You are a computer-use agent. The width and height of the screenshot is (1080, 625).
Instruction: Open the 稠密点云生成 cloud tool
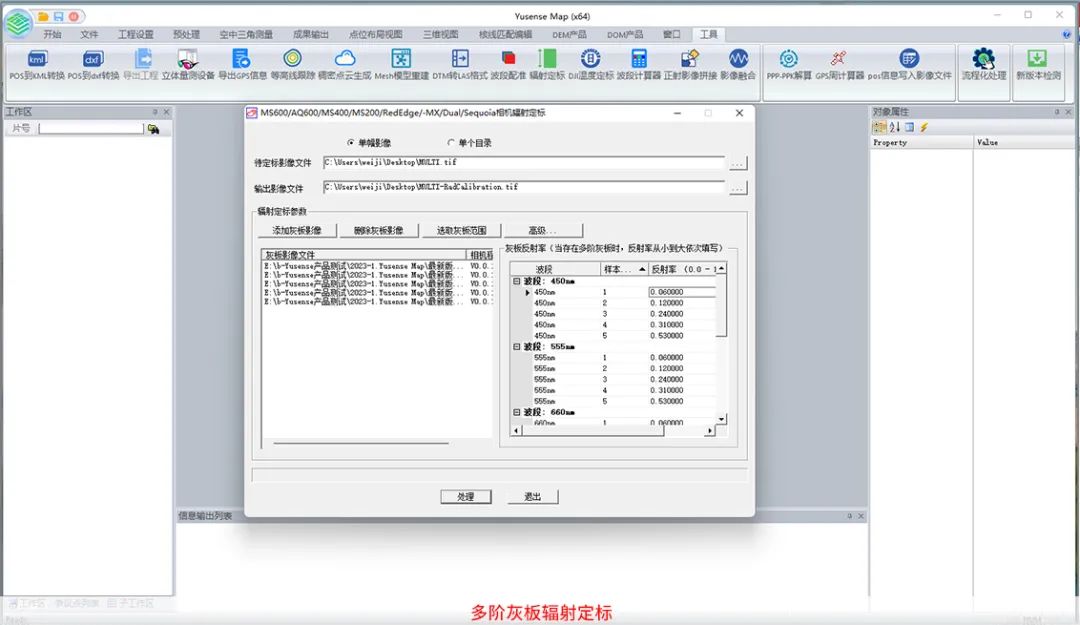pyautogui.click(x=344, y=60)
